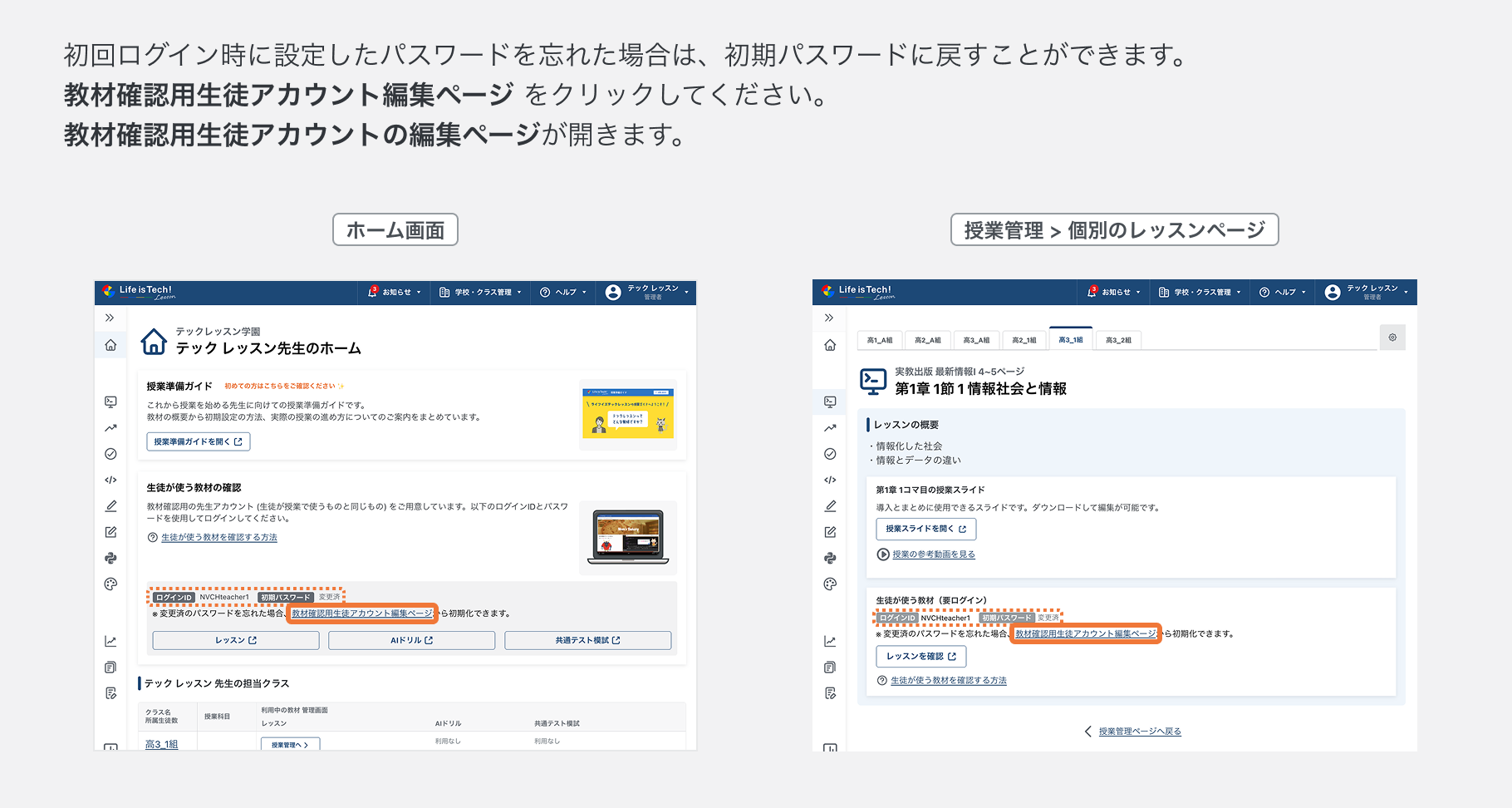Screen dimensions: 1512x808
Task: Open the trend arrow icon in the home screen sidebar
Action: (110, 428)
